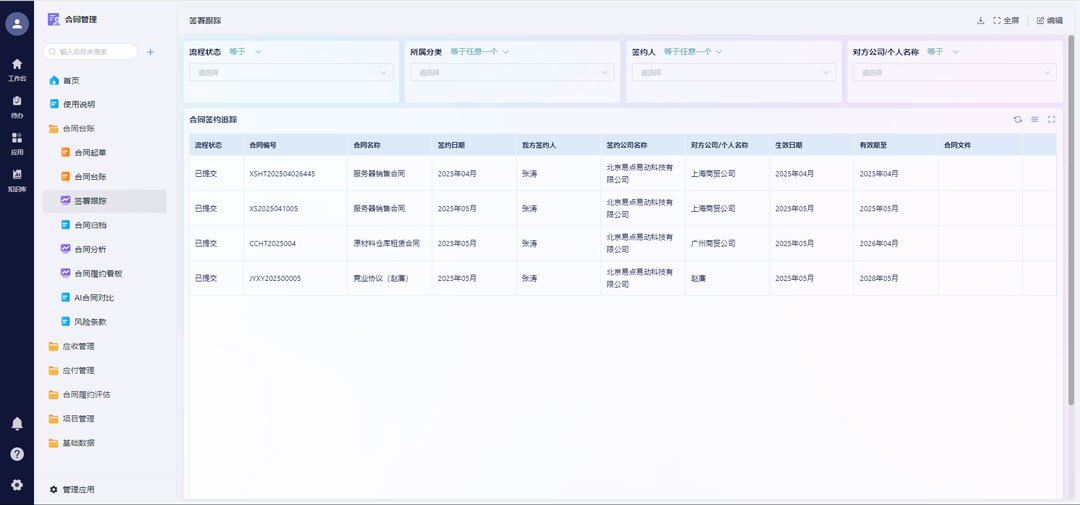Open notifications bell in left rail
This screenshot has width=1080, height=505.
coord(17,424)
